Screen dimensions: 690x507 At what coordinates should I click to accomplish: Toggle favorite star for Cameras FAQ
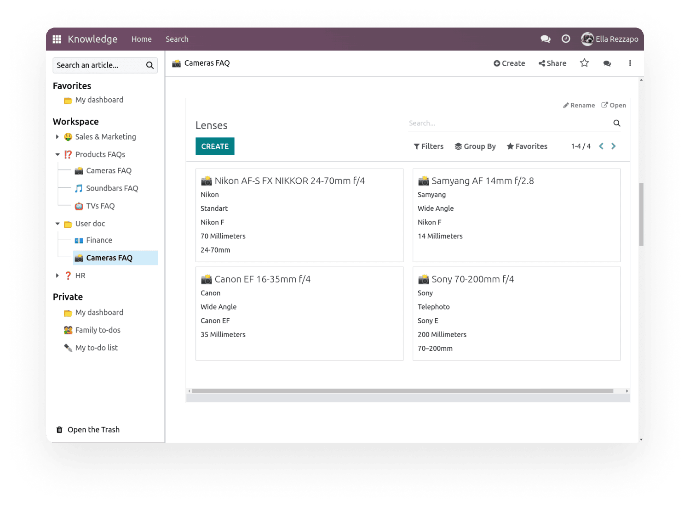pyautogui.click(x=584, y=63)
